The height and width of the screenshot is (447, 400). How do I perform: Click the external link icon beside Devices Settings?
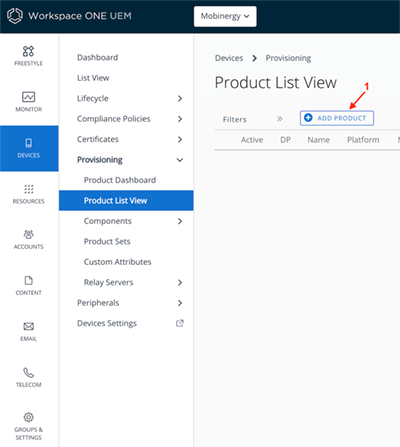pos(180,323)
